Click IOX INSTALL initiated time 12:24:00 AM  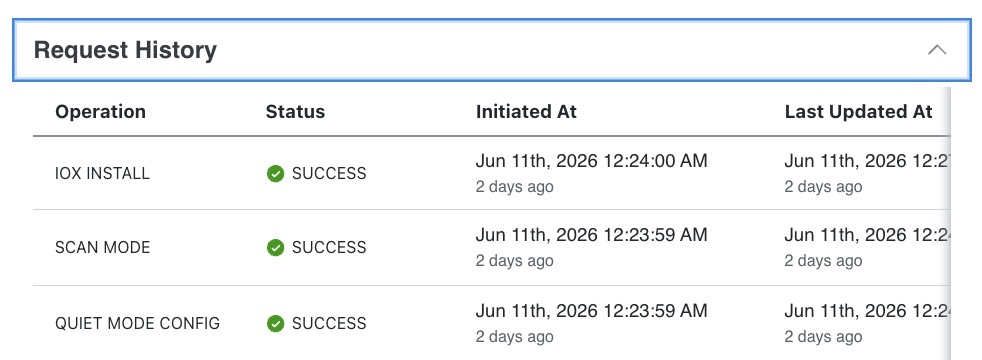click(656, 161)
